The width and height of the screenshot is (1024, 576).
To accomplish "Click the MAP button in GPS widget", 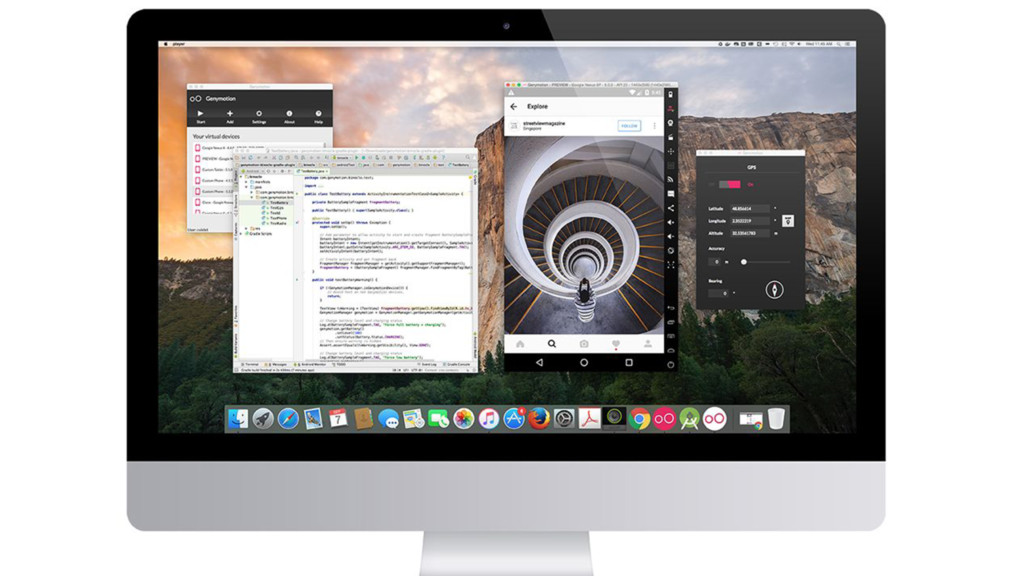I will pos(788,221).
